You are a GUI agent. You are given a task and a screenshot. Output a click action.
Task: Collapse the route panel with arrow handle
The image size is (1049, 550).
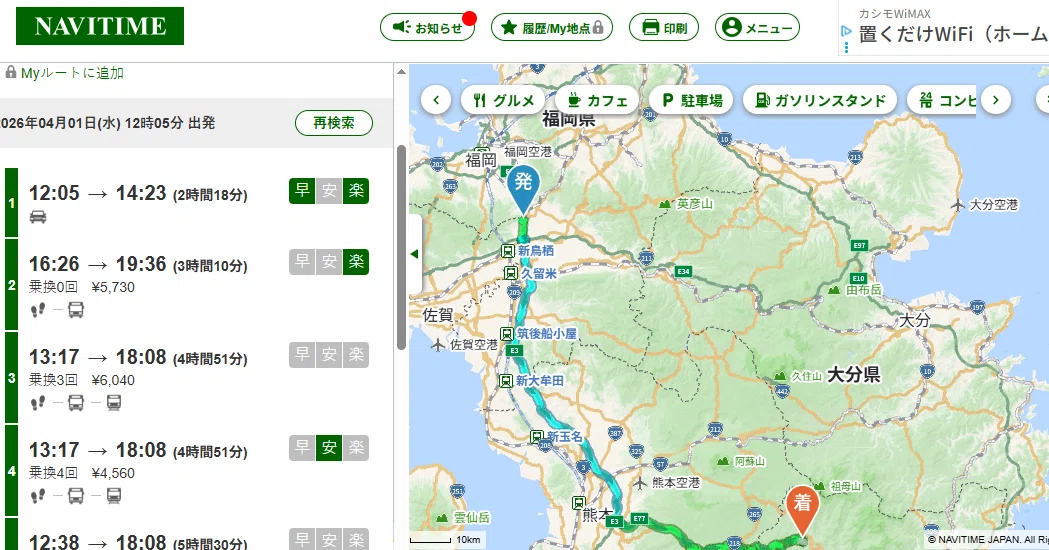click(x=415, y=254)
